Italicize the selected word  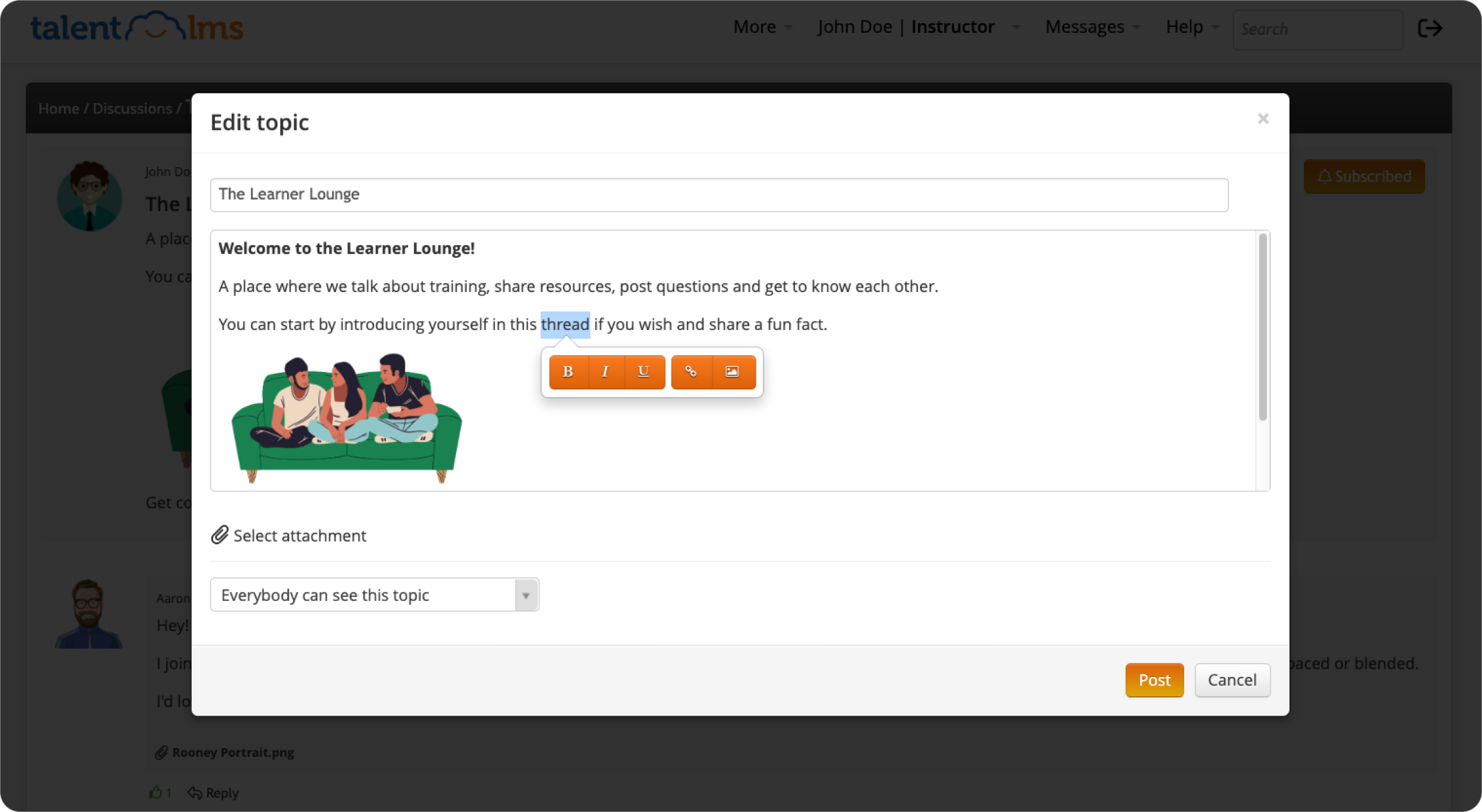605,371
